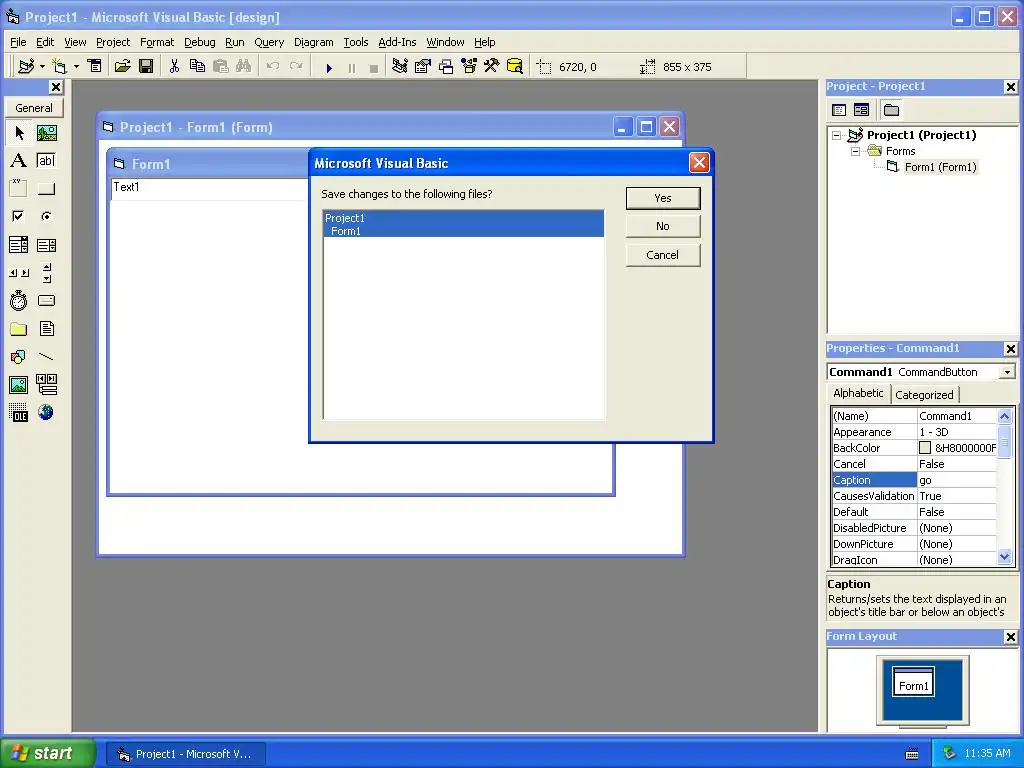Select the OptionButton control tool
This screenshot has height=768, width=1024.
click(46, 216)
